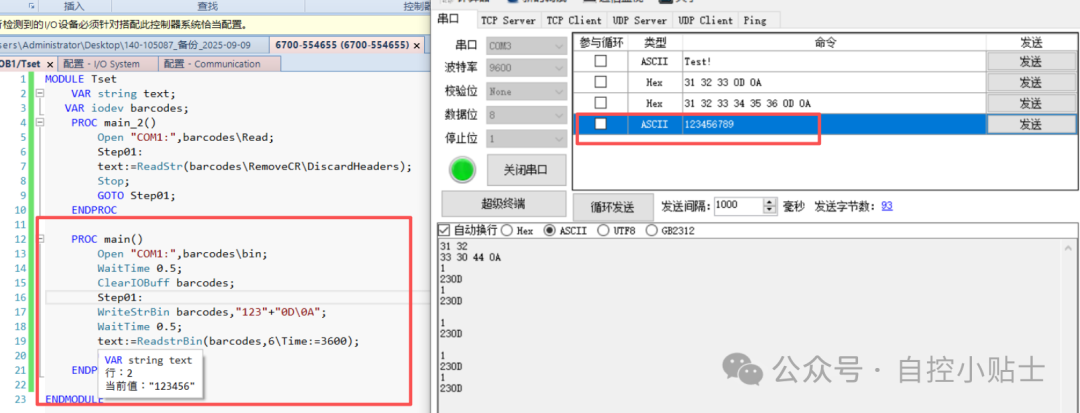The width and height of the screenshot is (1080, 413).
Task: Open the 串口 COM3 dropdown
Action: pyautogui.click(x=526, y=46)
